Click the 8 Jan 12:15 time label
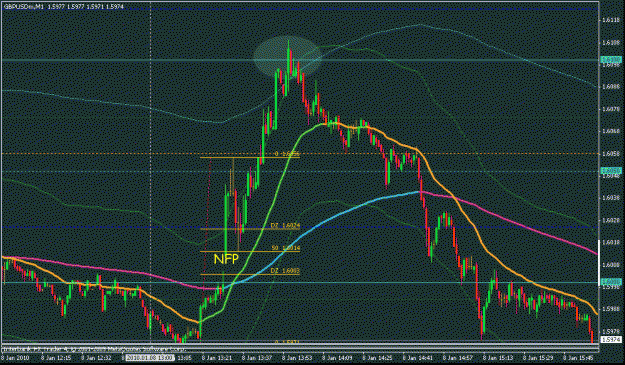625x365 pixels. pyautogui.click(x=56, y=358)
